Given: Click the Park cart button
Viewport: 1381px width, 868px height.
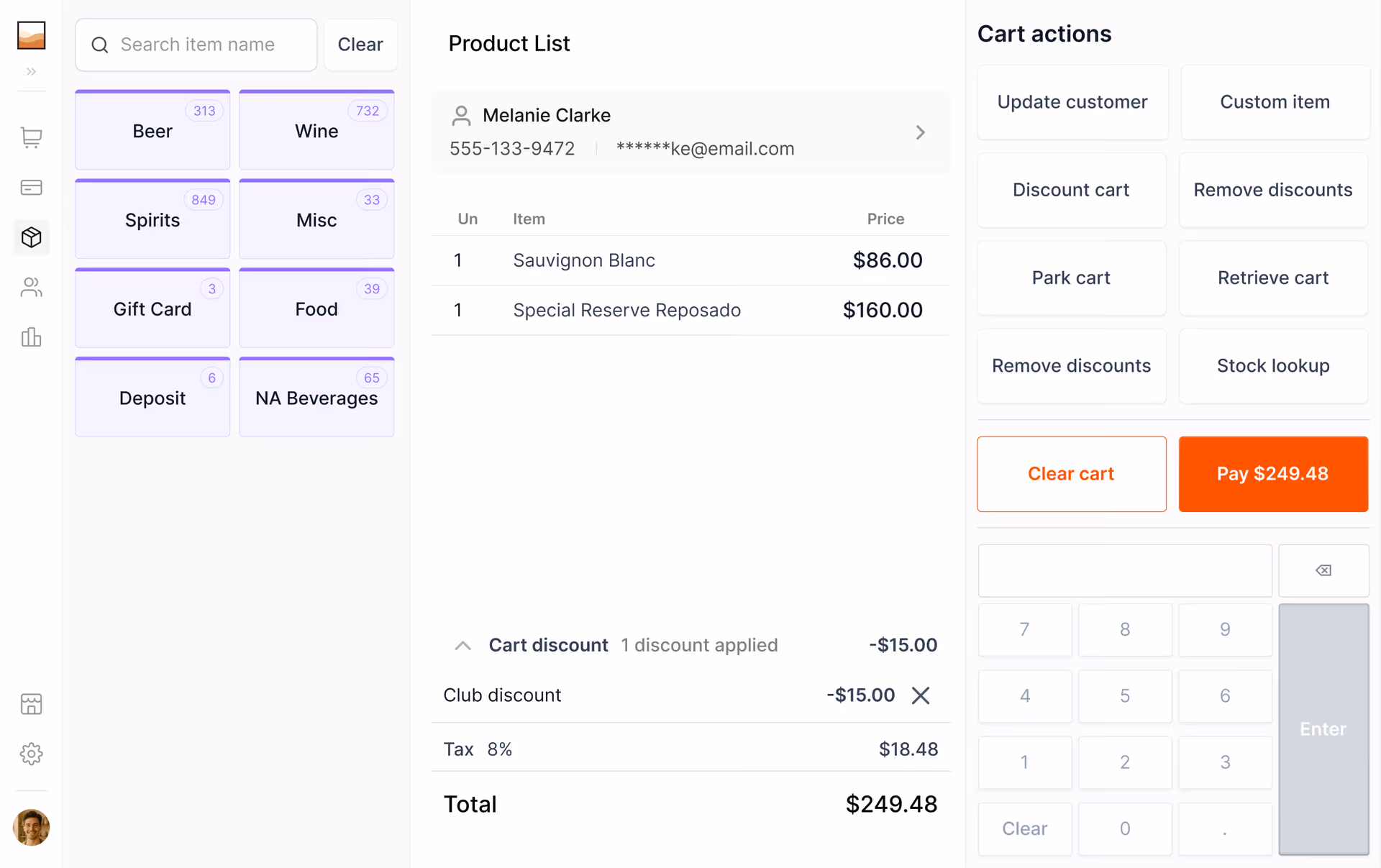Looking at the screenshot, I should (1071, 278).
